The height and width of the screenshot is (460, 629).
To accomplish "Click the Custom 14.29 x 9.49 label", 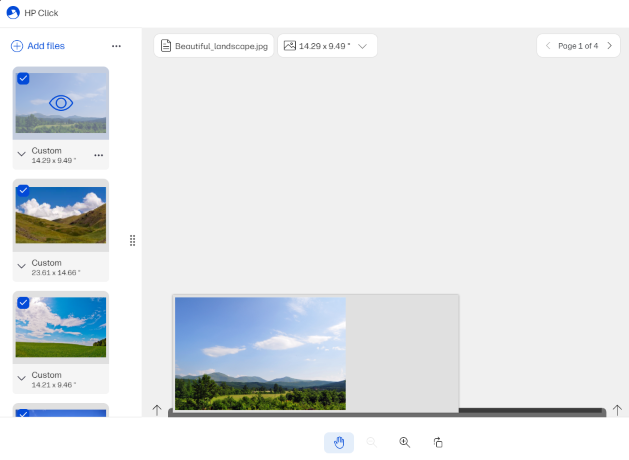I will pyautogui.click(x=54, y=155).
